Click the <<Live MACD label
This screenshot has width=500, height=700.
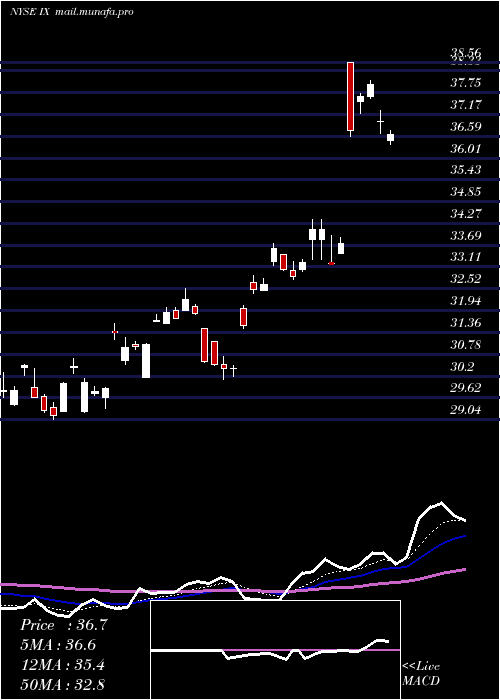(x=421, y=673)
